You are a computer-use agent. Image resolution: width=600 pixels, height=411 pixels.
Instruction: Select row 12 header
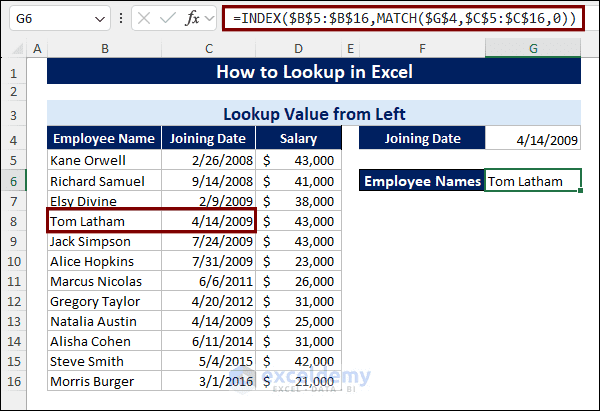coord(13,301)
